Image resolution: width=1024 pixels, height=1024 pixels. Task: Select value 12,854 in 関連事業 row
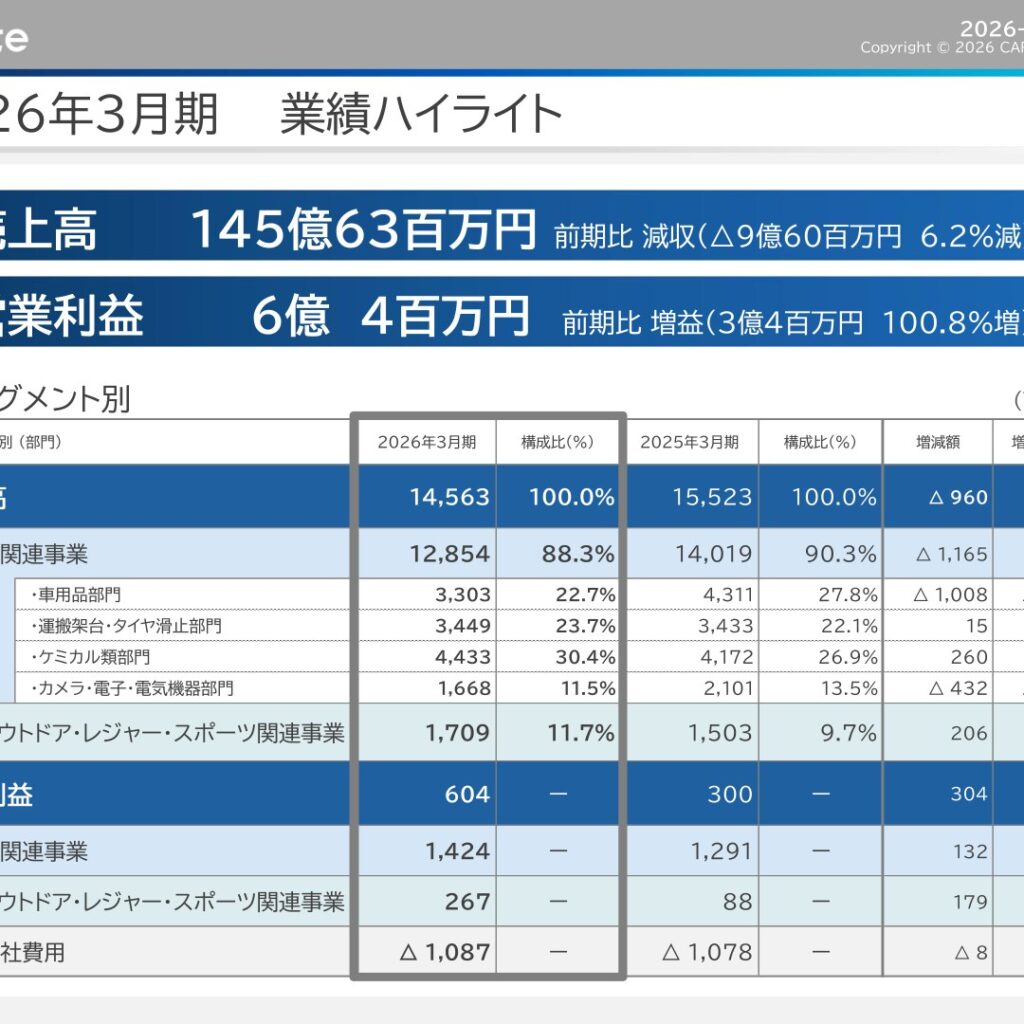449,554
